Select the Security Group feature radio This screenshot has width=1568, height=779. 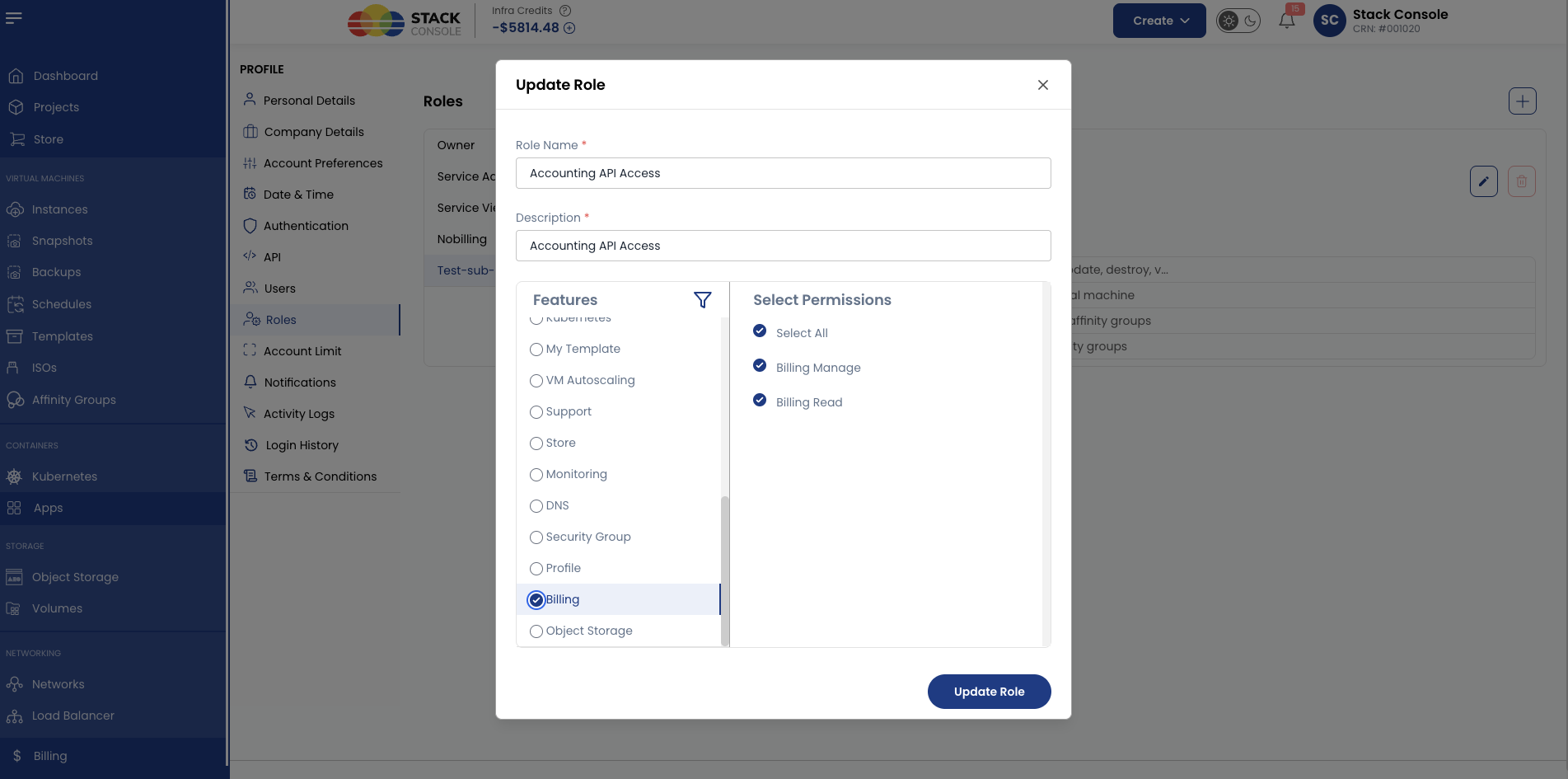click(536, 537)
